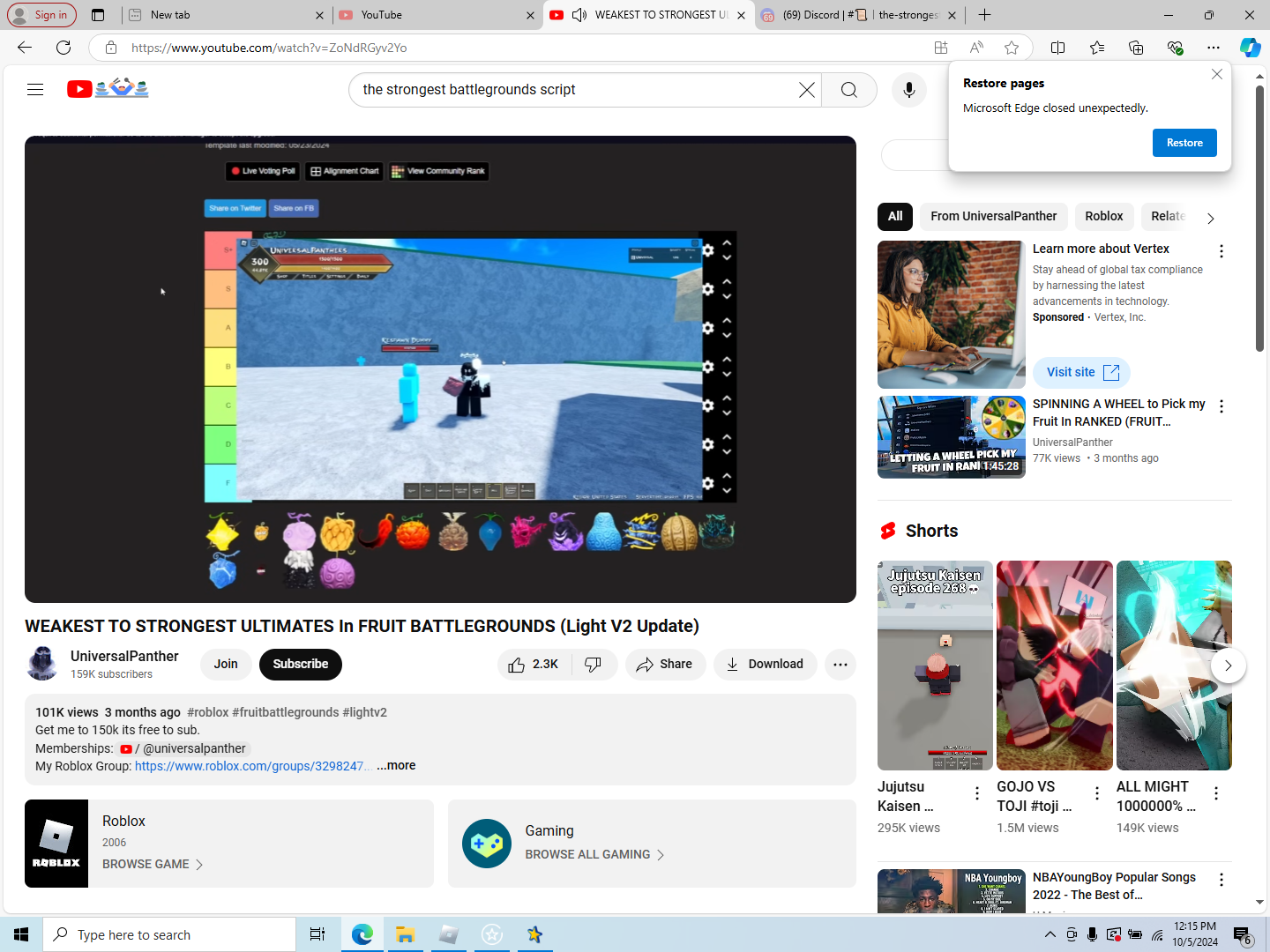This screenshot has width=1270, height=952.
Task: Join UniversalPanther channel membership
Action: [226, 665]
